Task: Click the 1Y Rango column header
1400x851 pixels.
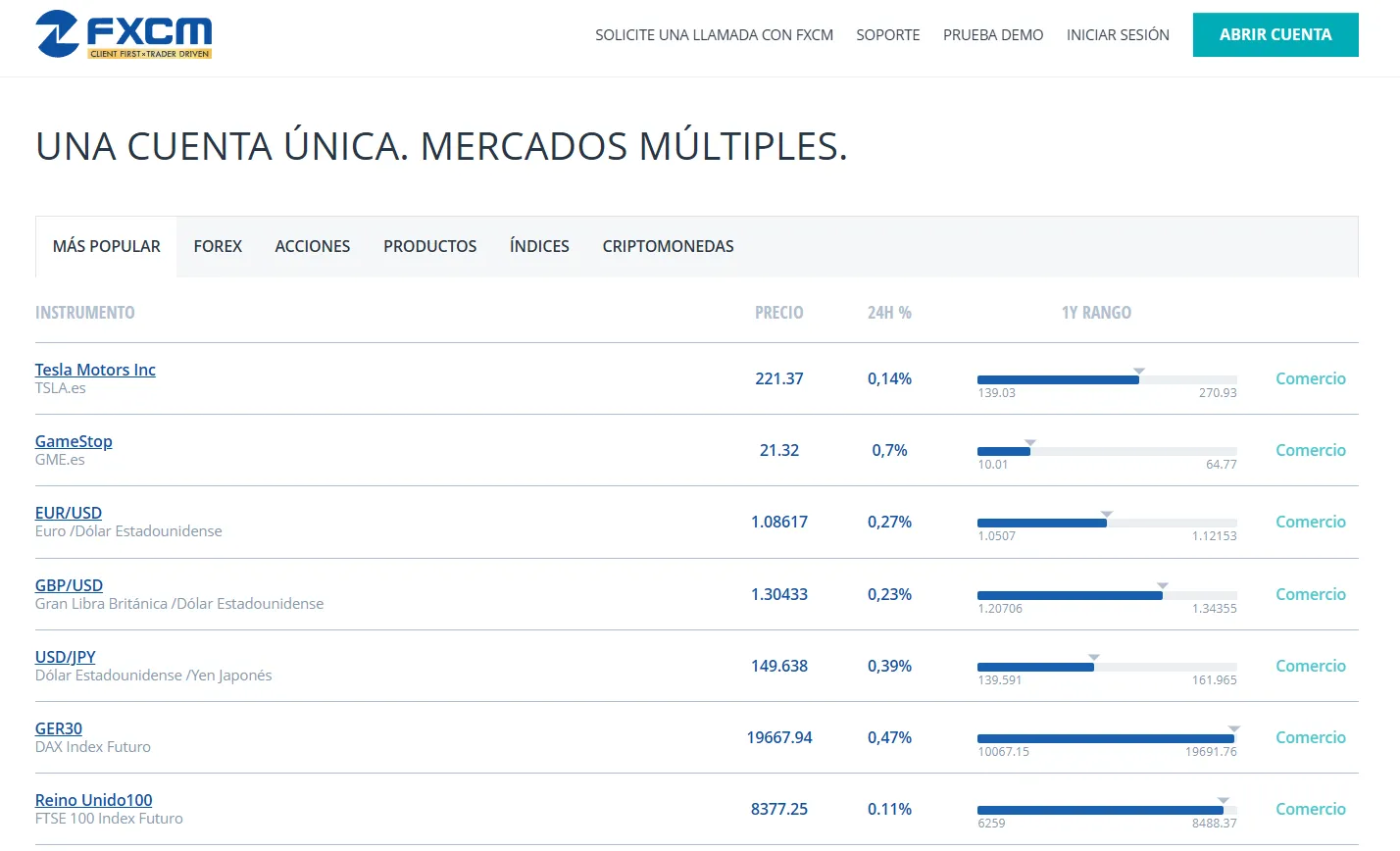Action: pyautogui.click(x=1096, y=313)
